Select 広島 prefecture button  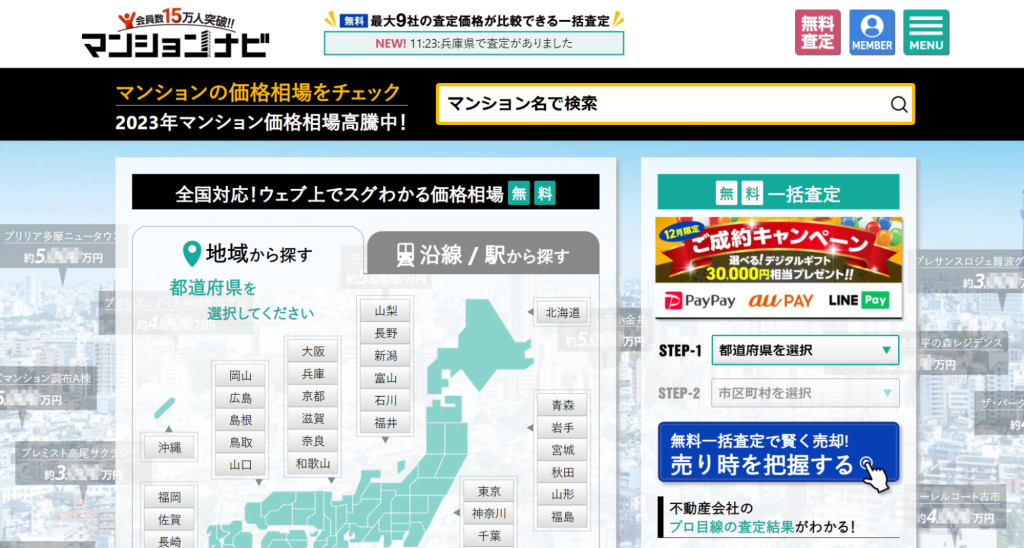coord(240,398)
